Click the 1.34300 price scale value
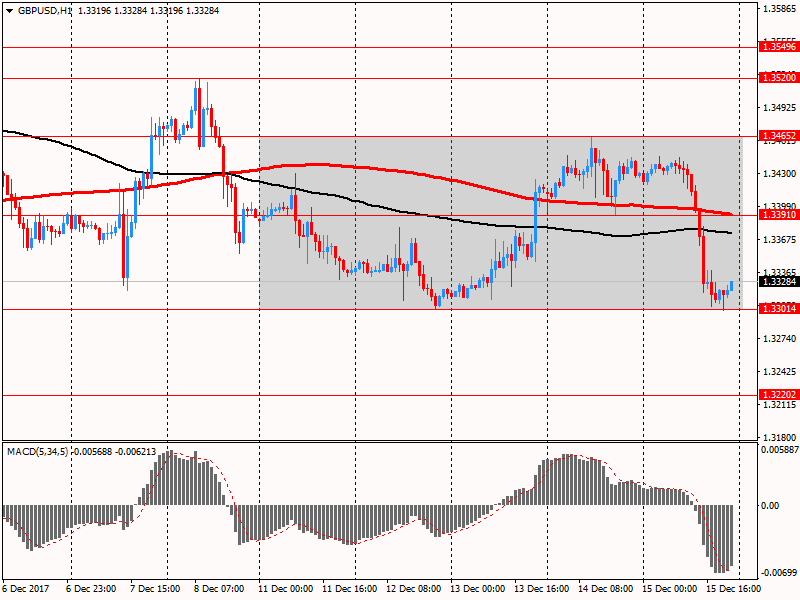 coord(780,174)
